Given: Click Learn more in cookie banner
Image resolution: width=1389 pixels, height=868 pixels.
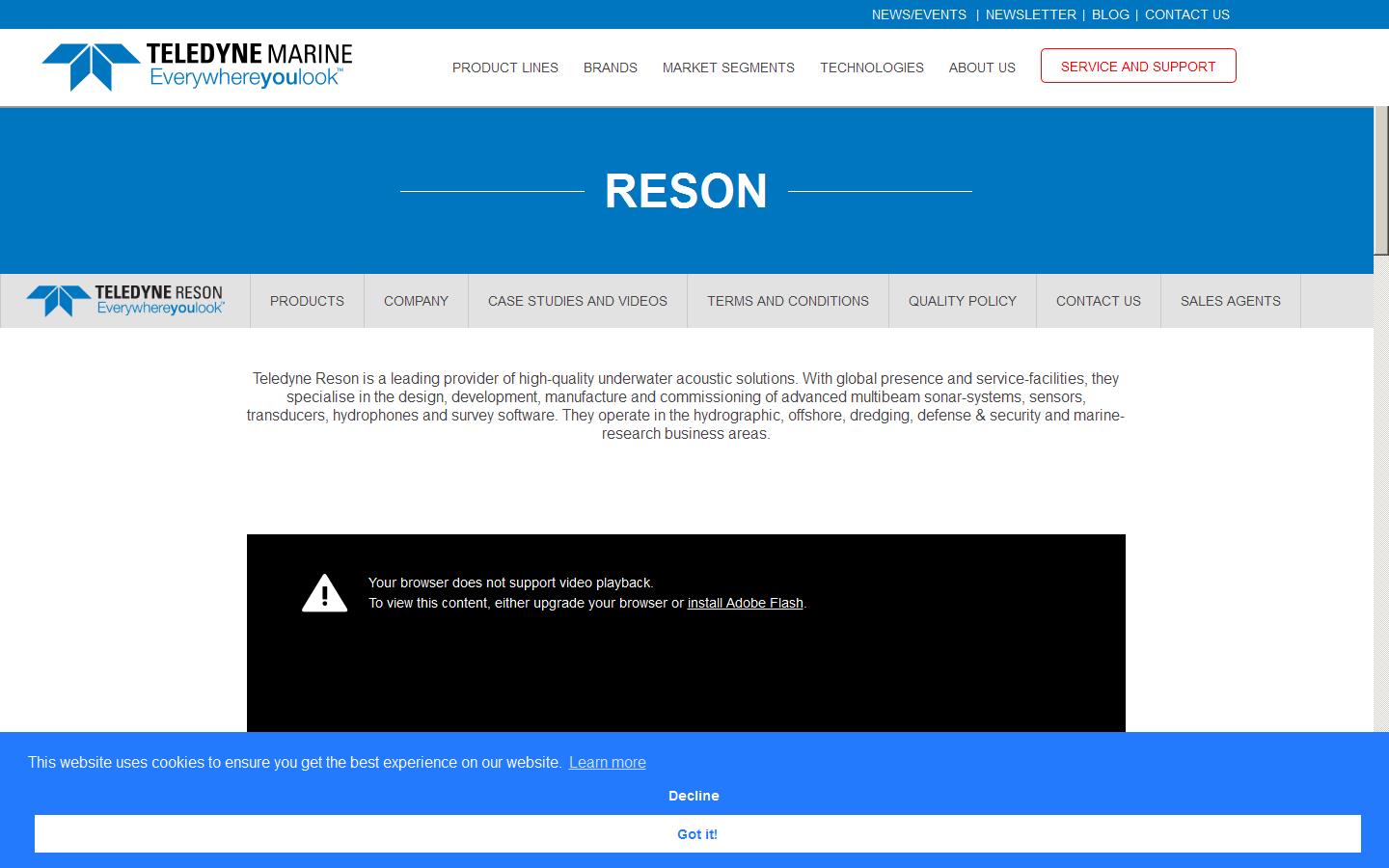Looking at the screenshot, I should 608,762.
